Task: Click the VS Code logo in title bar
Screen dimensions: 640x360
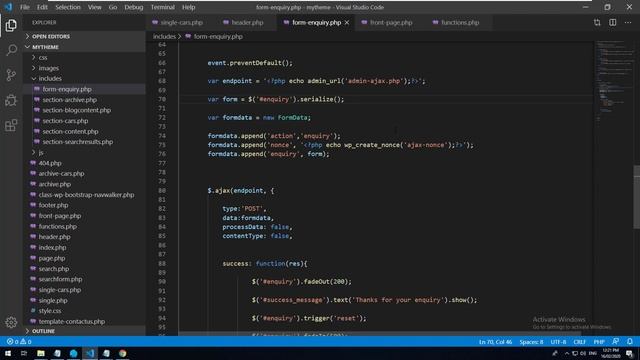Action: 8,7
